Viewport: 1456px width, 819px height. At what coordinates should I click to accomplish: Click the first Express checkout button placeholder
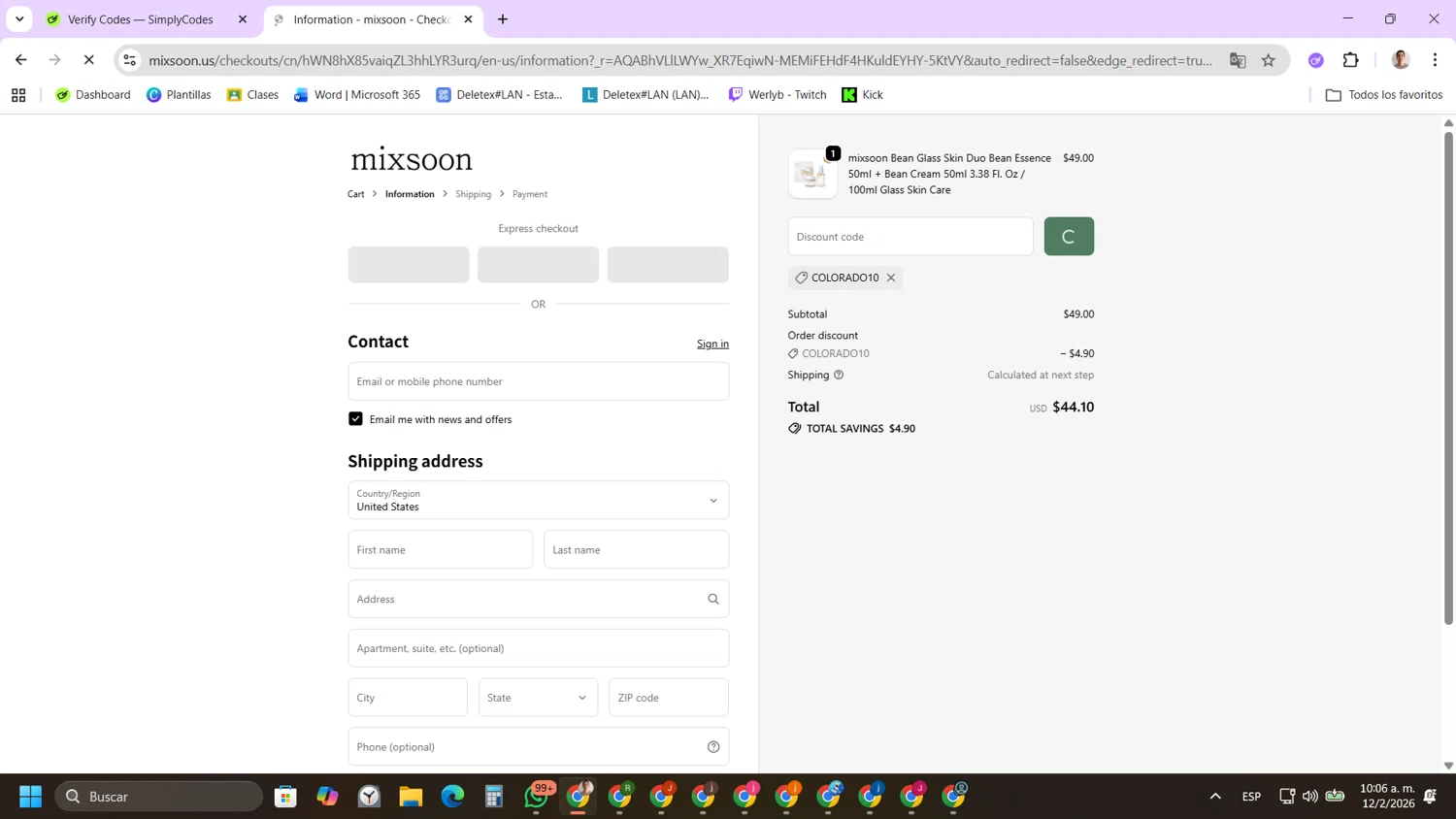click(409, 265)
